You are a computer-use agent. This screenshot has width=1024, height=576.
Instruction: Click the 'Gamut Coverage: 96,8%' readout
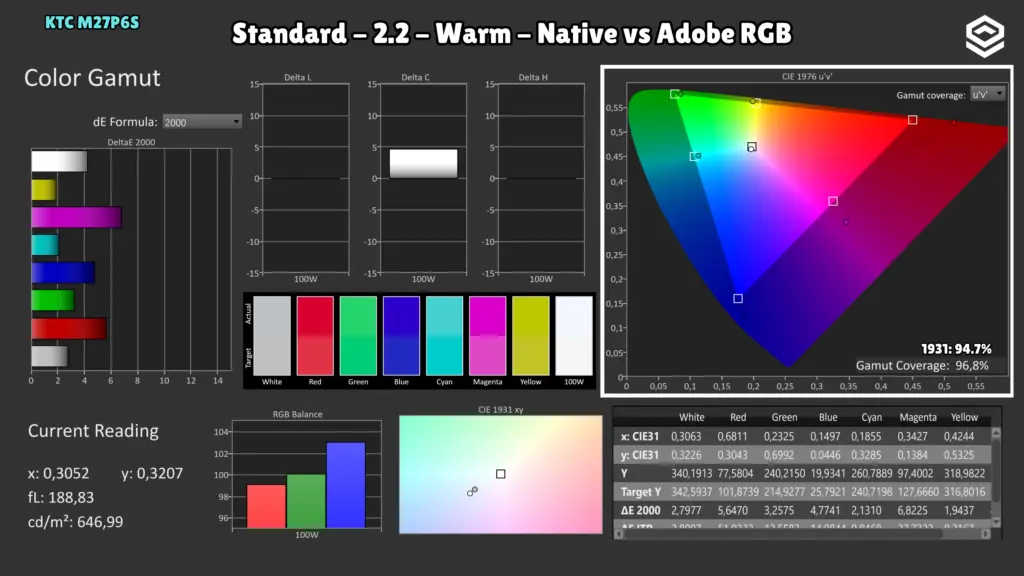pyautogui.click(x=921, y=366)
